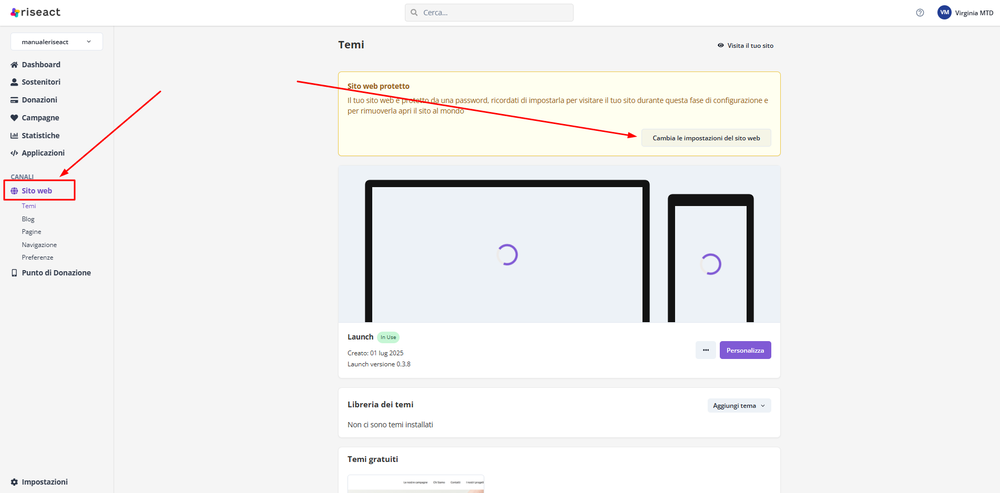
Task: Expand the manualeriseact organization dropdown
Action: pyautogui.click(x=56, y=42)
